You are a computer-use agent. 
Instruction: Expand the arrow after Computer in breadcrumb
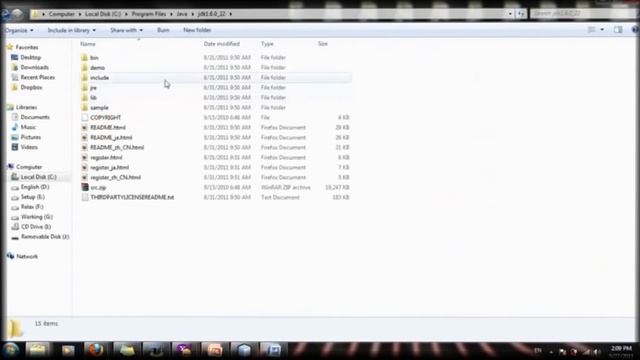click(80, 14)
